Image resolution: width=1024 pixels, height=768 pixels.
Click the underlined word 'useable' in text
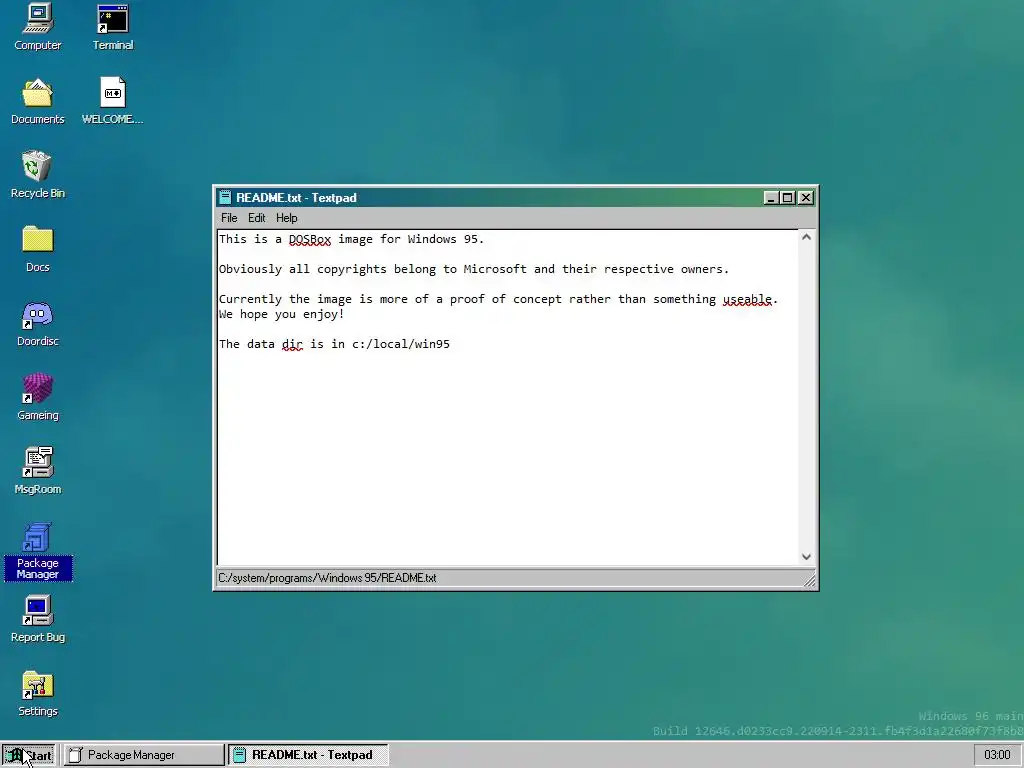(x=747, y=299)
